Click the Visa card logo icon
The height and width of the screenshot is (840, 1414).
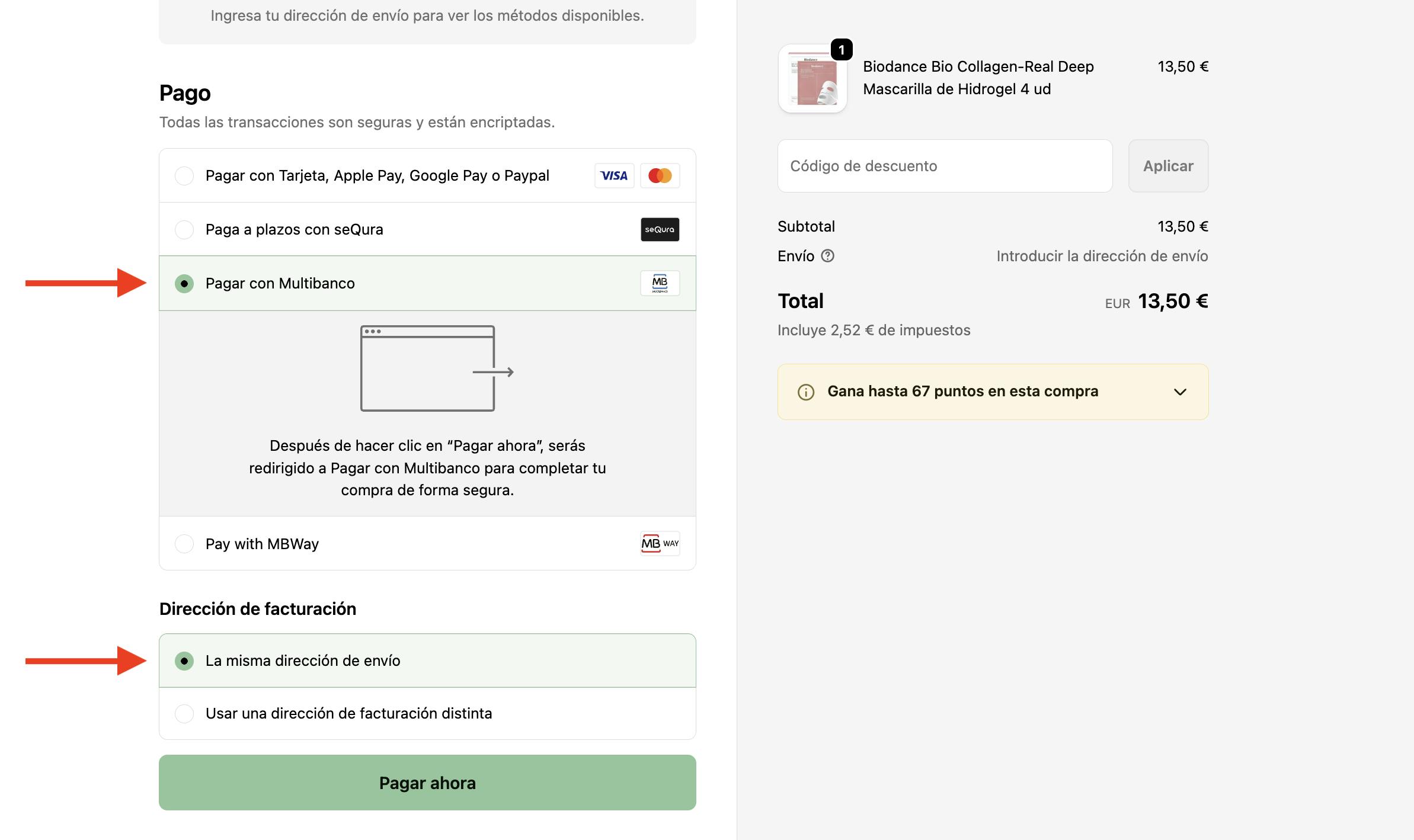pos(614,175)
